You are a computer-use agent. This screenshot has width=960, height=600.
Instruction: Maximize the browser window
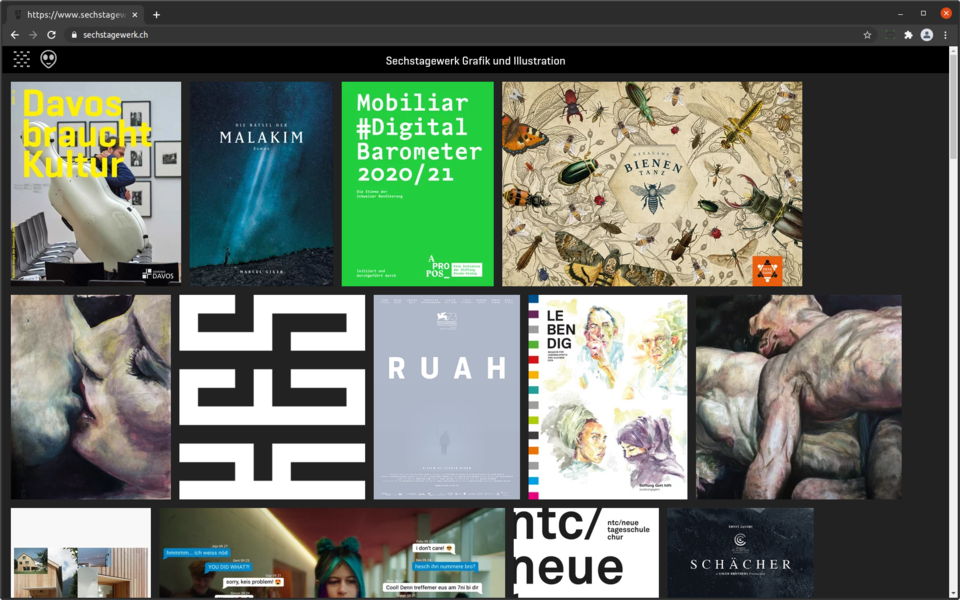point(923,13)
